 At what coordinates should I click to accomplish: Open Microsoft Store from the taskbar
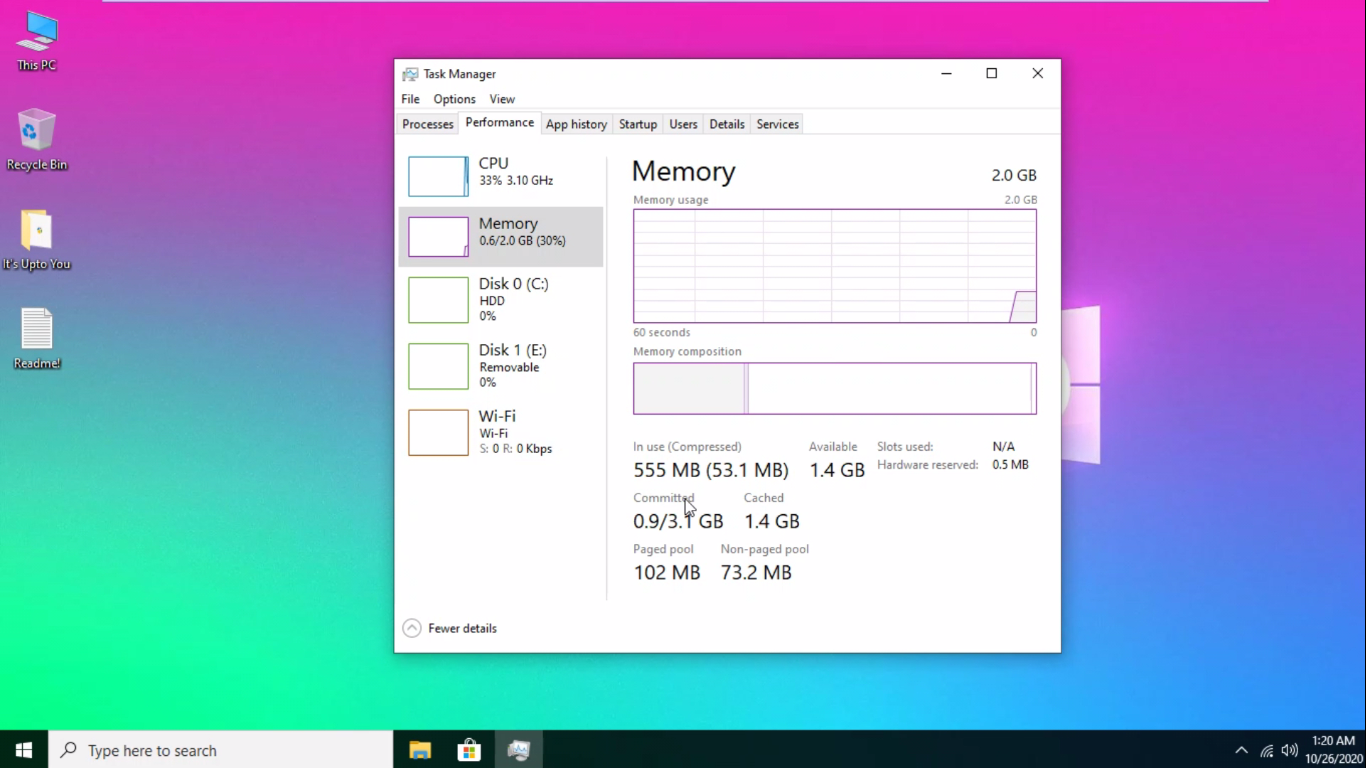point(469,750)
